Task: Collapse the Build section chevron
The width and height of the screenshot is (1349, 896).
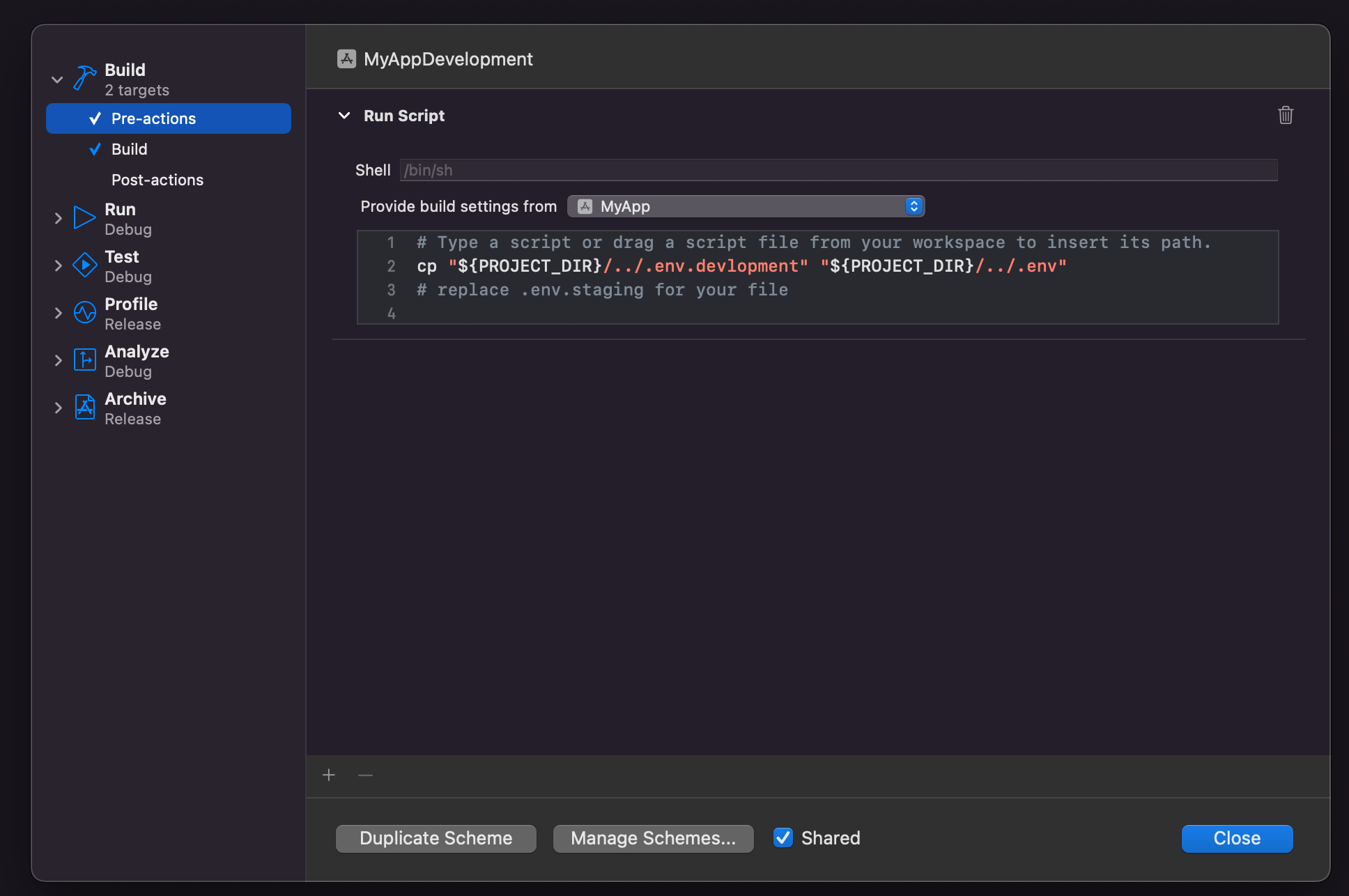Action: tap(57, 79)
